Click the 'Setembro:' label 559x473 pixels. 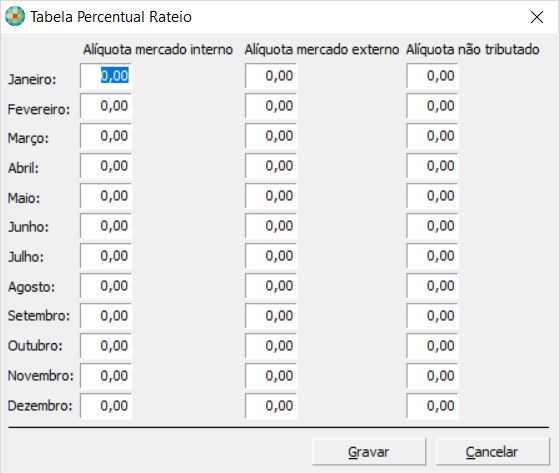[39, 316]
